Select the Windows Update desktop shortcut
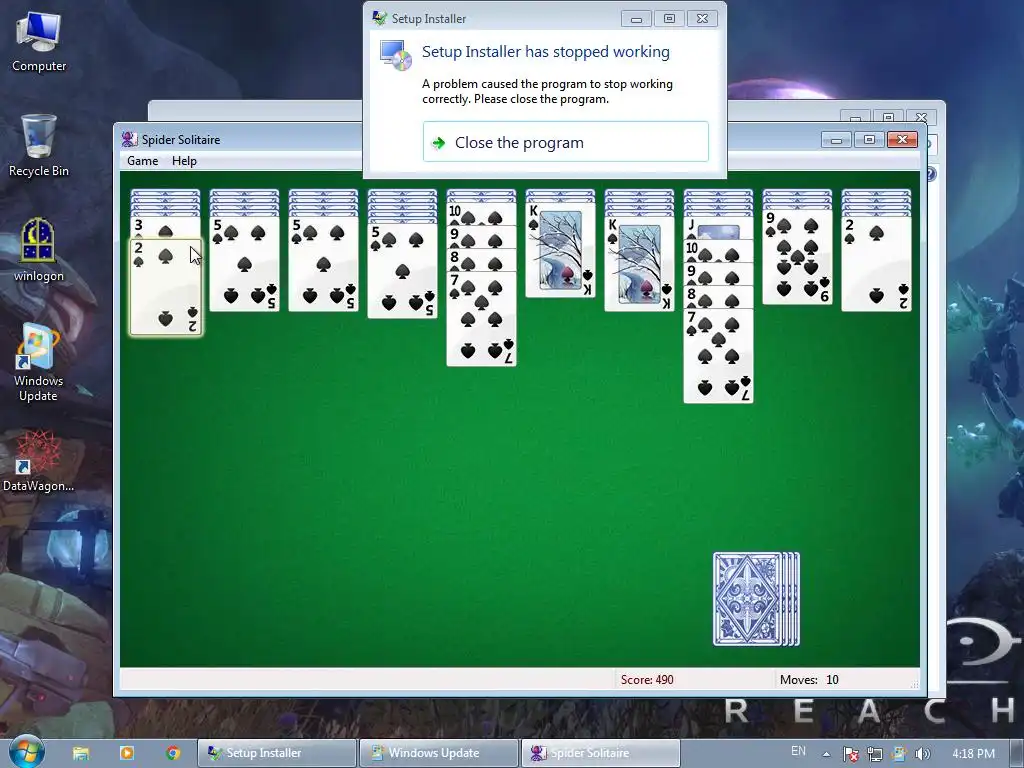Image resolution: width=1024 pixels, height=768 pixels. pos(39,362)
